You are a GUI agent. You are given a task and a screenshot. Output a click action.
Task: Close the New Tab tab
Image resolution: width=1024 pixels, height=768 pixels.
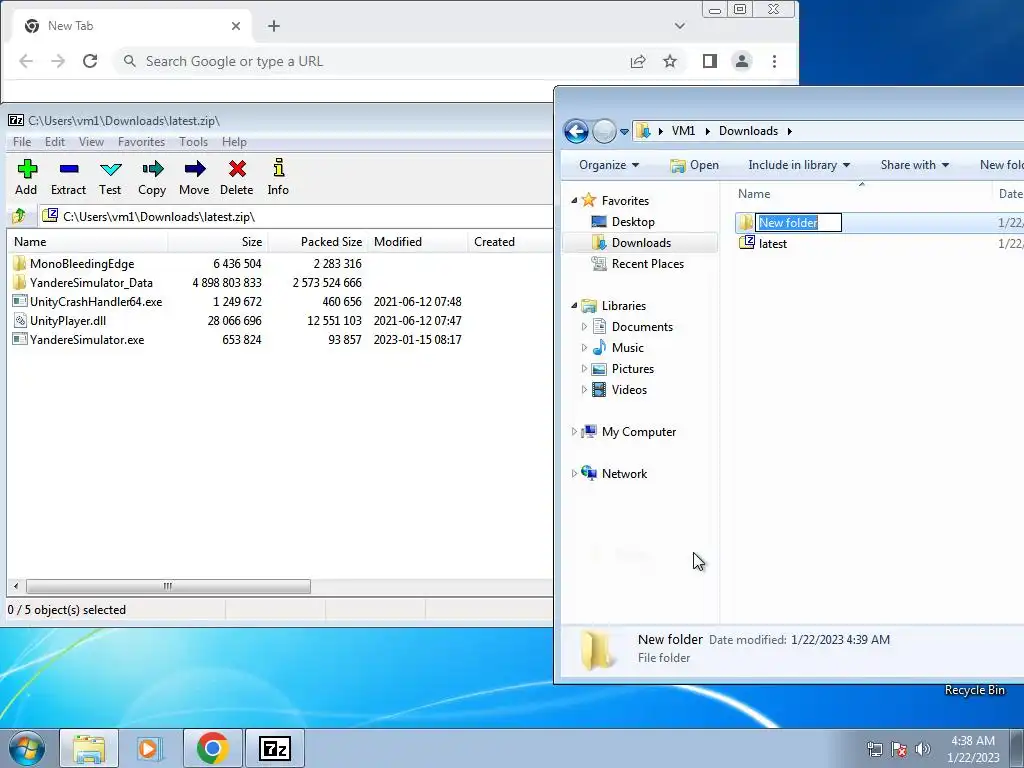tap(236, 26)
